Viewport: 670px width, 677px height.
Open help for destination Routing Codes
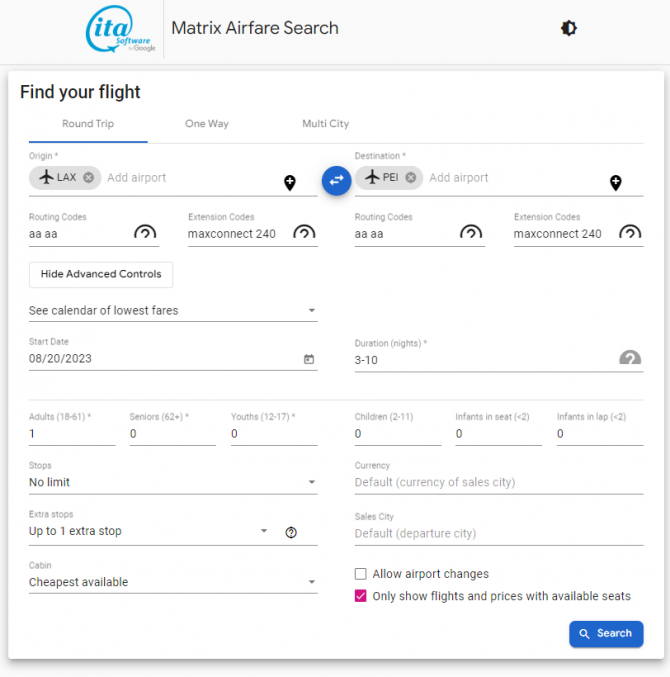(471, 233)
